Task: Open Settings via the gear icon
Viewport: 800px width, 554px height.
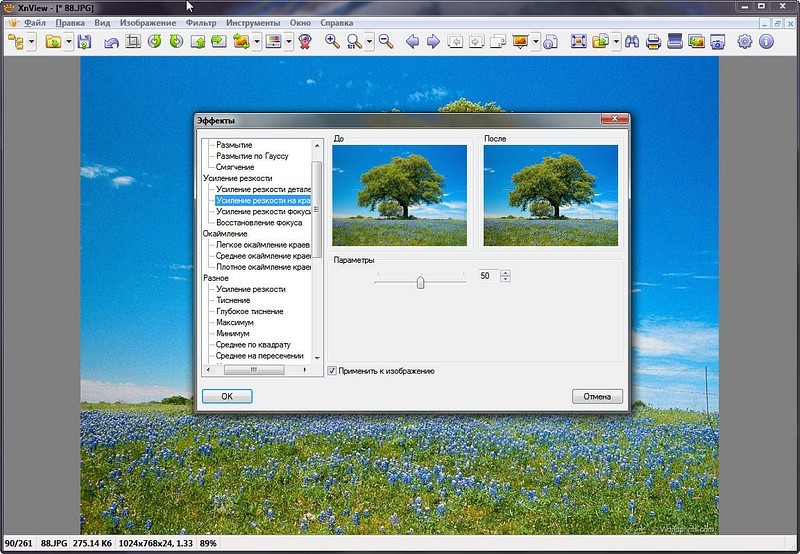Action: (x=745, y=42)
